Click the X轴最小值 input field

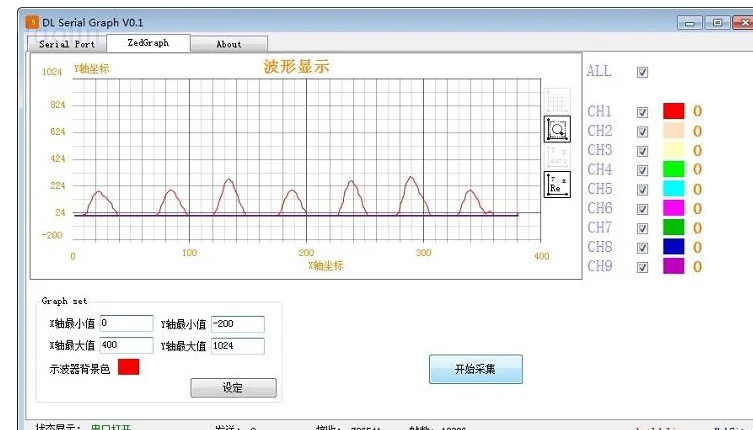click(x=126, y=323)
